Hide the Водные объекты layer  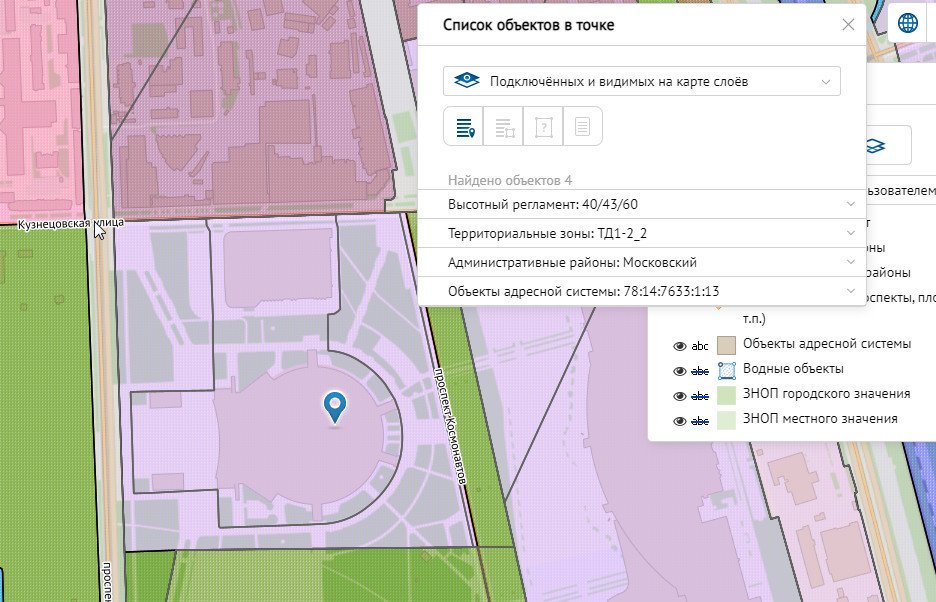pyautogui.click(x=680, y=370)
